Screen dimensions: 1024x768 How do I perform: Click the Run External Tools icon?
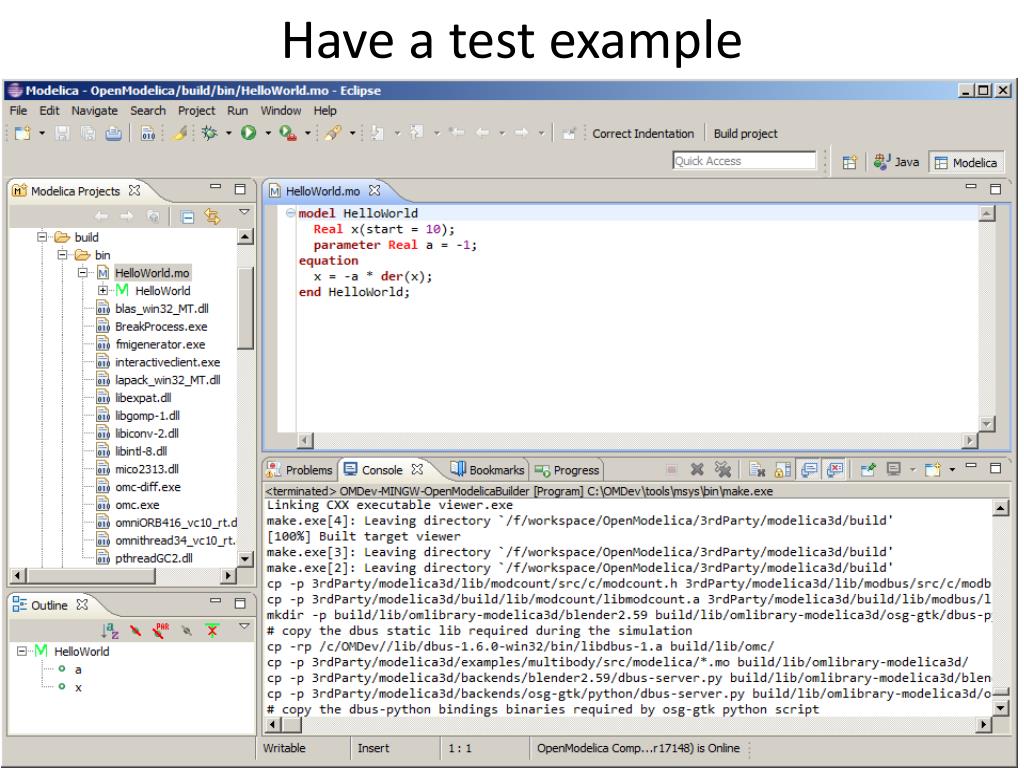tap(288, 133)
